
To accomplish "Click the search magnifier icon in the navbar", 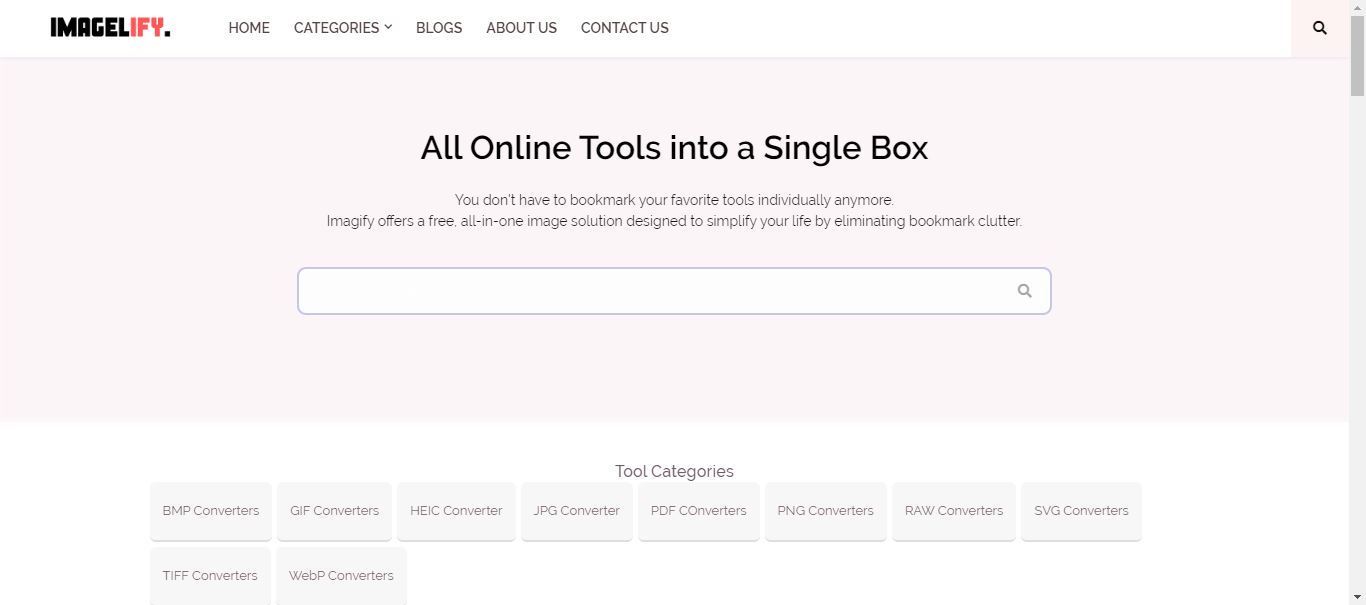I will tap(1318, 28).
